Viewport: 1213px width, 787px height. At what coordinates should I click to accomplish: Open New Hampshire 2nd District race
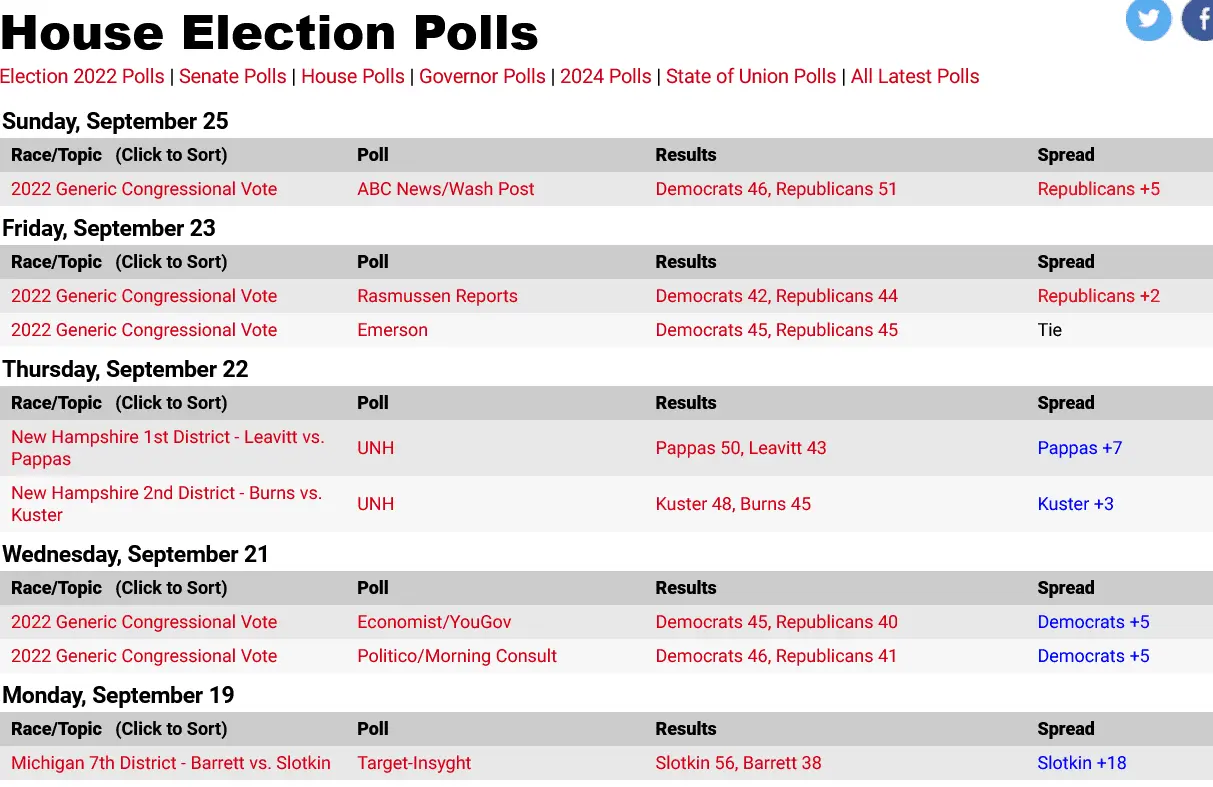pyautogui.click(x=166, y=504)
